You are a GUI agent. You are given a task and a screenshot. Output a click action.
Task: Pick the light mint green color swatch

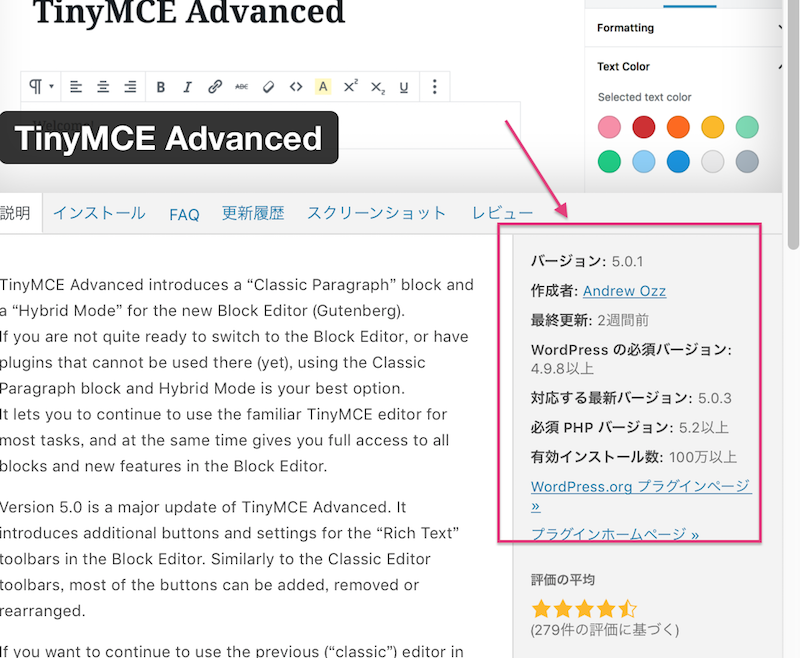(x=747, y=127)
